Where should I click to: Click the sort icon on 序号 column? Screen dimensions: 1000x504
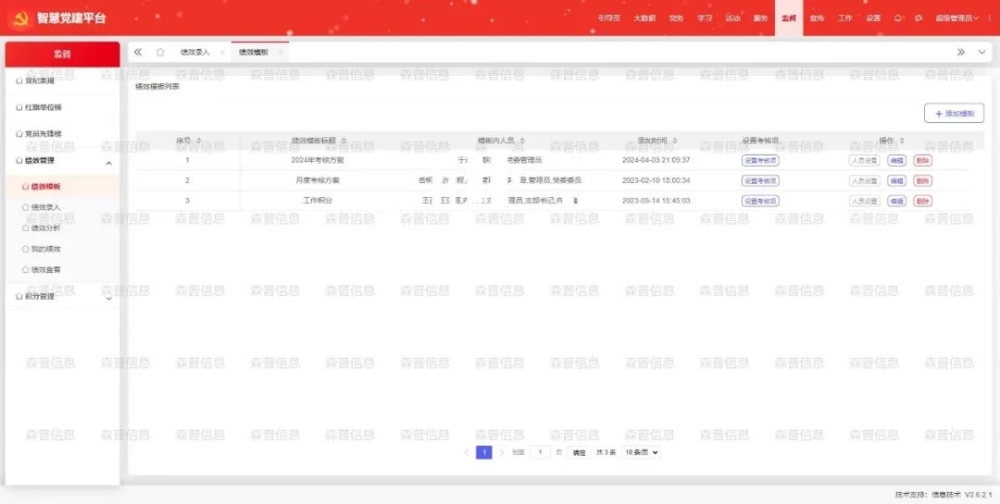click(x=198, y=141)
